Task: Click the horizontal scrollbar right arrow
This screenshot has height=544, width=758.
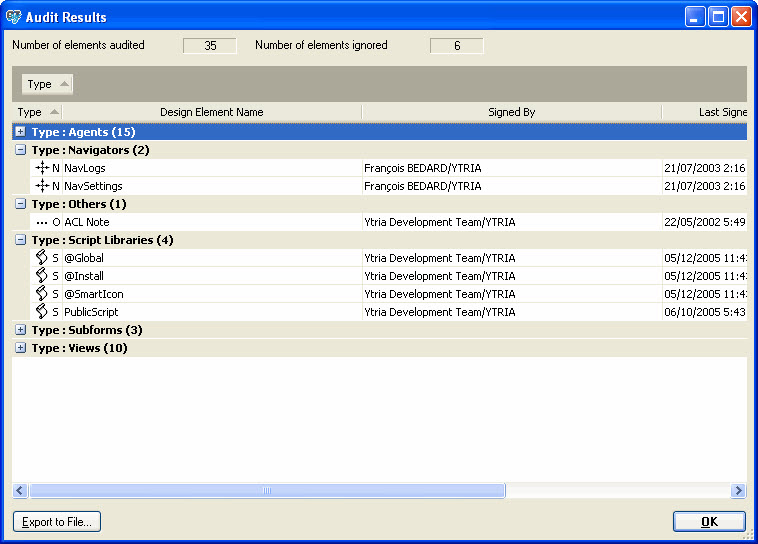Action: pos(738,491)
